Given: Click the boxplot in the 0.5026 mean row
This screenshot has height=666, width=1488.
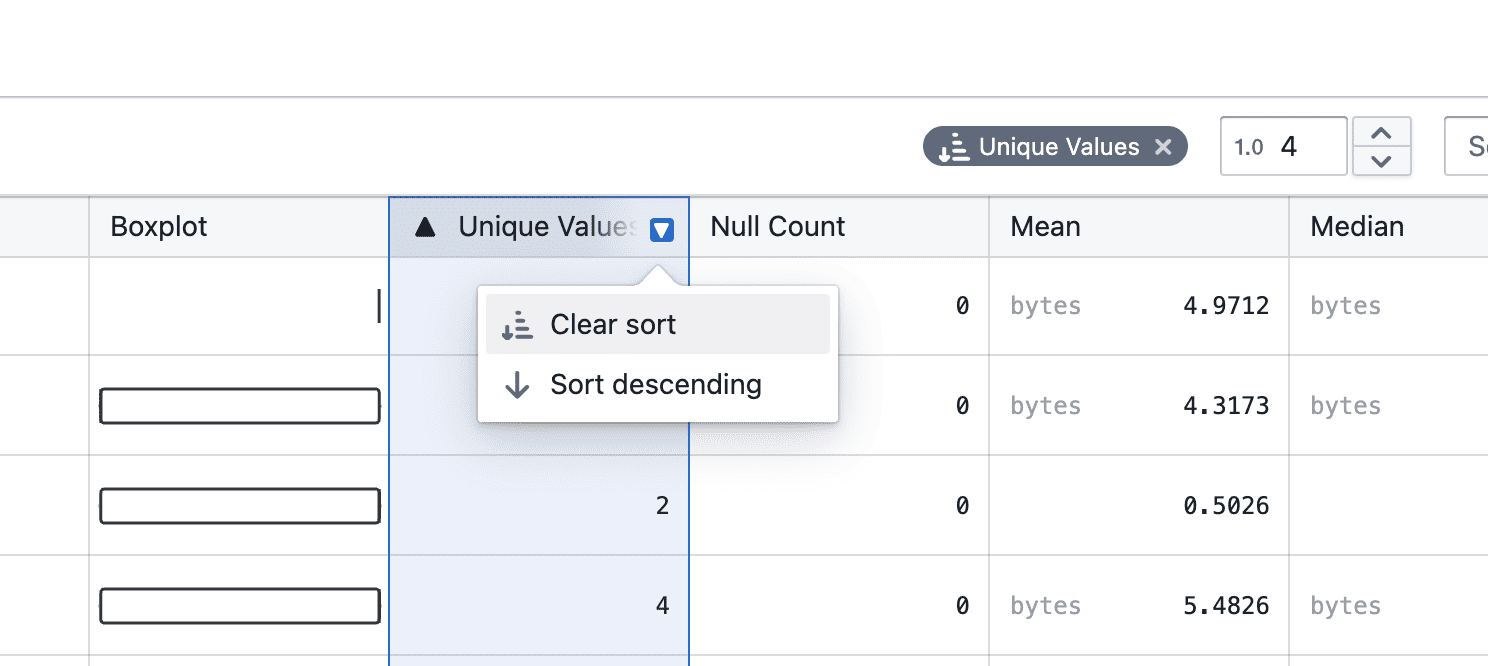Looking at the screenshot, I should (239, 506).
